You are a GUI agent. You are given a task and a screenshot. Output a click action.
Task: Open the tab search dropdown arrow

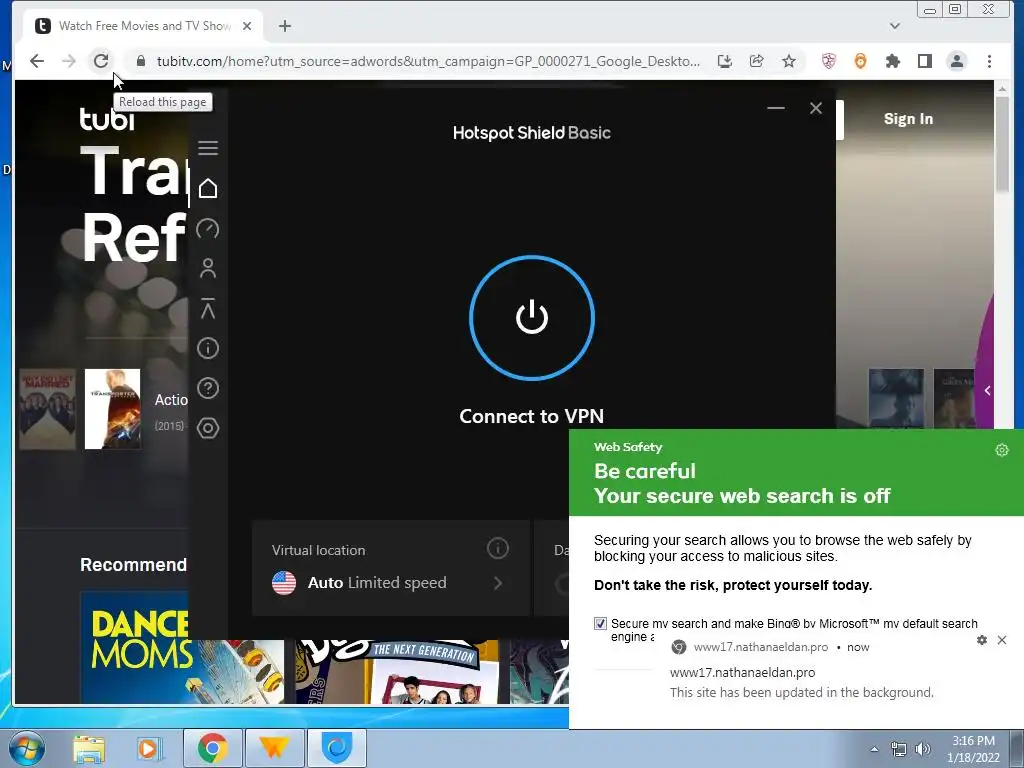point(895,26)
